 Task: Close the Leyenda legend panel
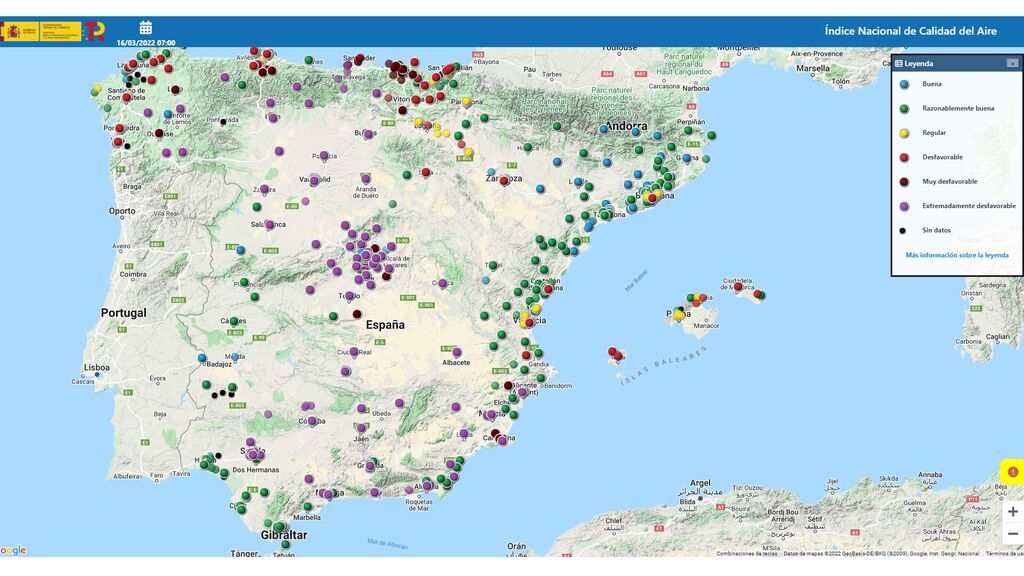point(1012,63)
